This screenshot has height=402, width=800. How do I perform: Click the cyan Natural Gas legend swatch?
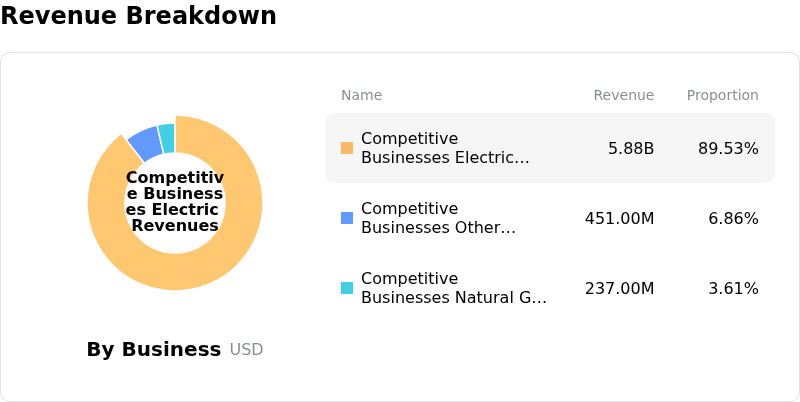point(347,288)
